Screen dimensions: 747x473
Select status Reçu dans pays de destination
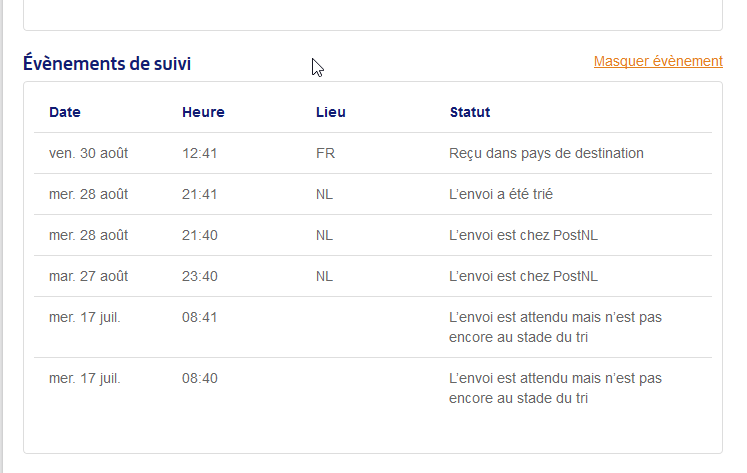click(546, 153)
